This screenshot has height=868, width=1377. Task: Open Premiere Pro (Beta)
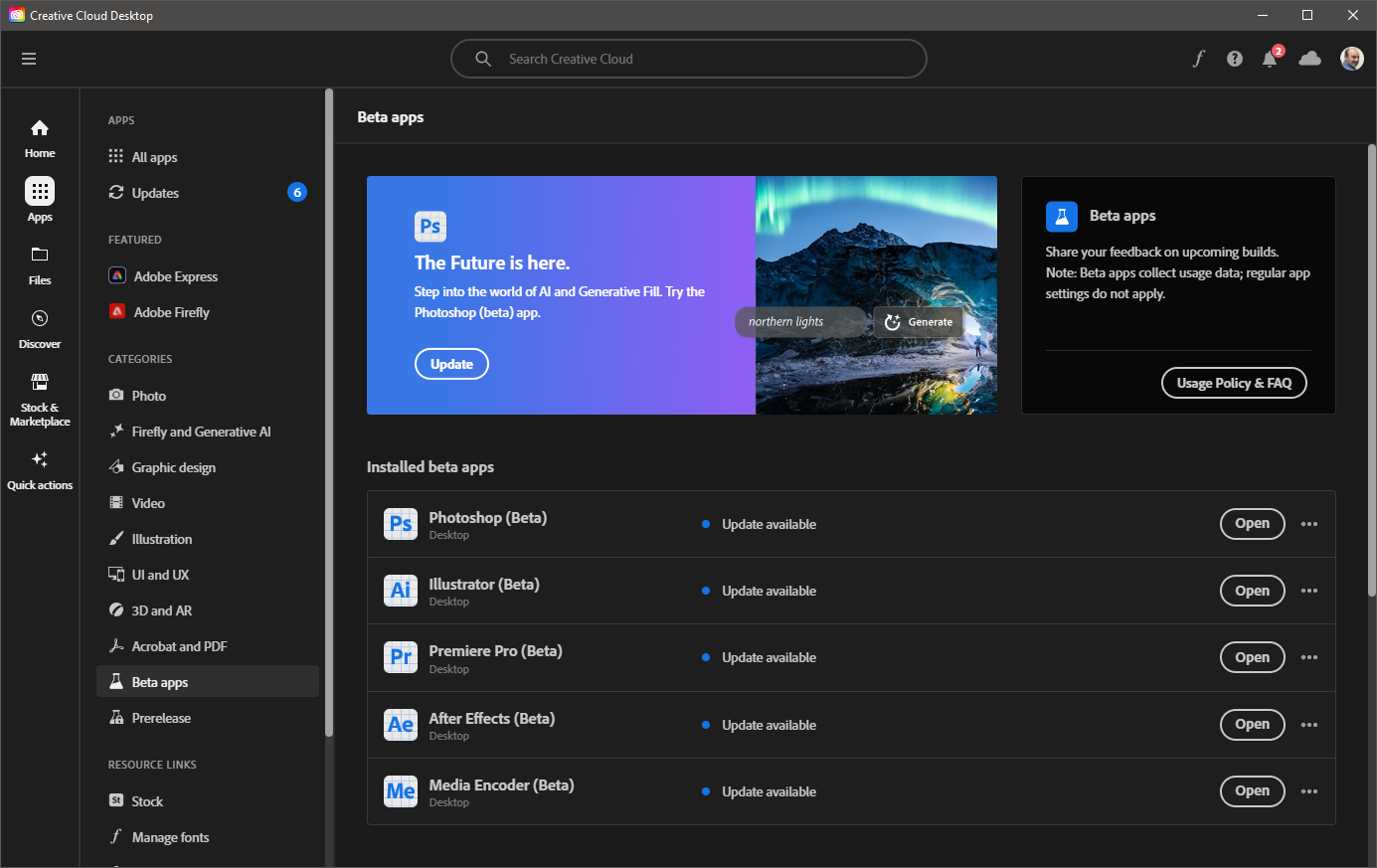tap(1252, 656)
